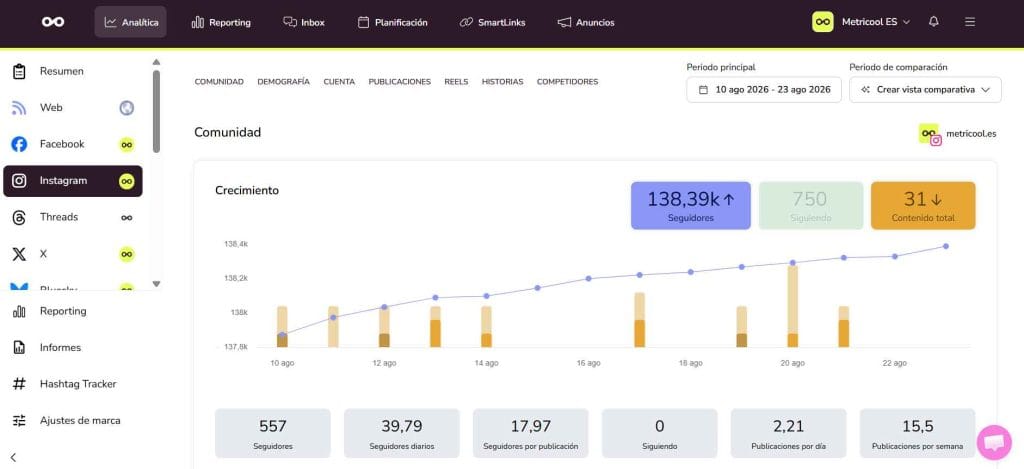Image resolution: width=1024 pixels, height=469 pixels.
Task: Select Web in the sidebar
Action: 73,108
